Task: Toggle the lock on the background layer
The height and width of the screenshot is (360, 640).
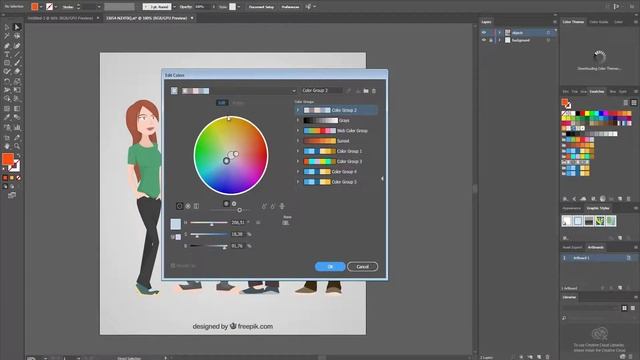Action: pos(491,40)
